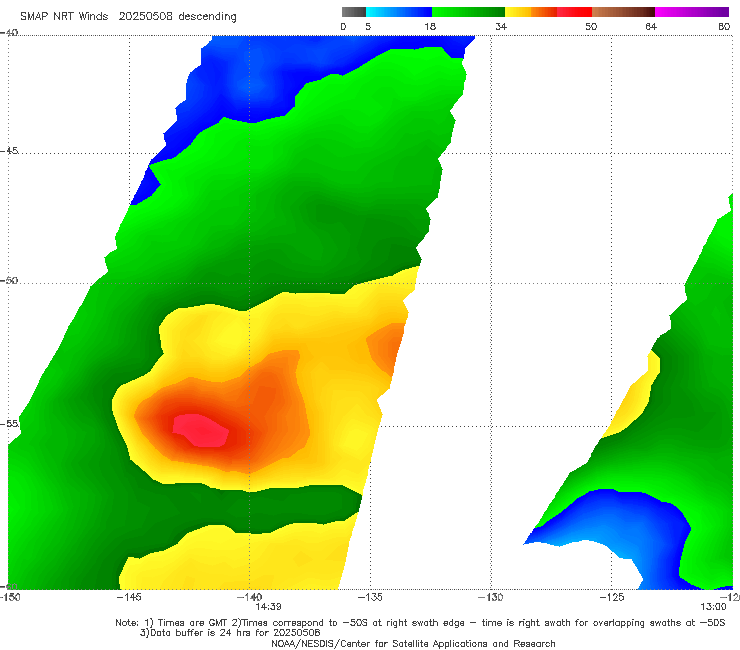
Task: Click the "5" label under the color scale
Action: pyautogui.click(x=368, y=27)
